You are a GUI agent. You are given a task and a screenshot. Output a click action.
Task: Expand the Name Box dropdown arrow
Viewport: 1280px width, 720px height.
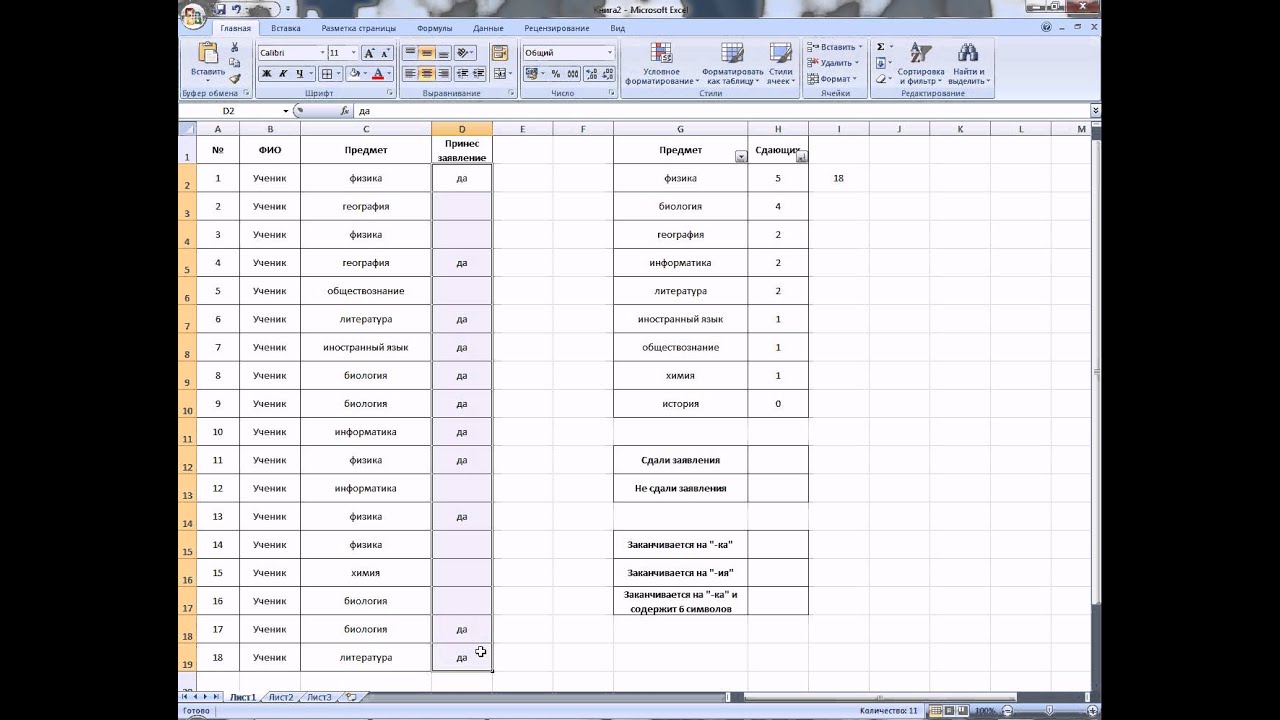285,111
